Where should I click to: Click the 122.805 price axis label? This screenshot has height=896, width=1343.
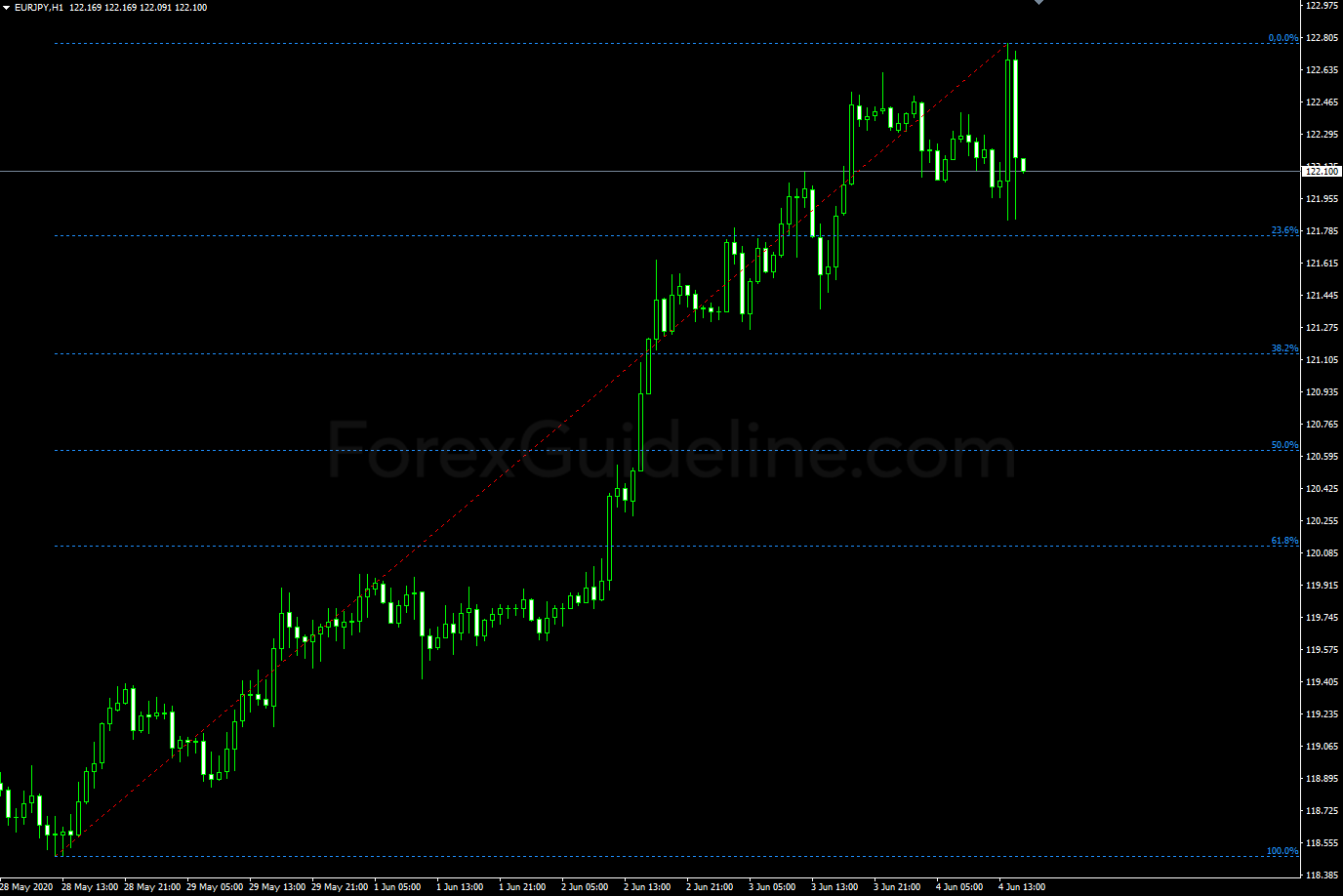tap(1322, 38)
